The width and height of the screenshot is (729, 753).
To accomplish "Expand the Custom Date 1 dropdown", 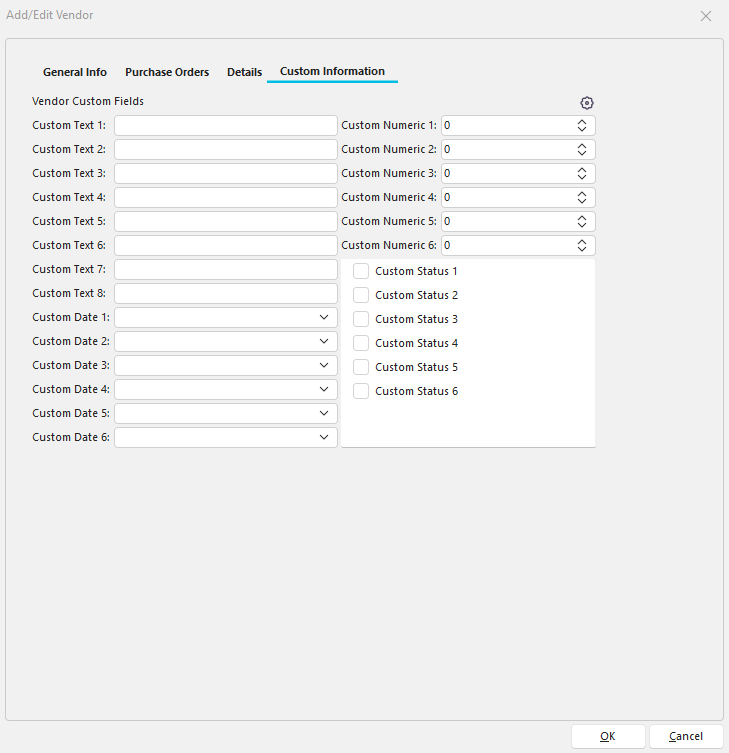I will click(x=324, y=317).
